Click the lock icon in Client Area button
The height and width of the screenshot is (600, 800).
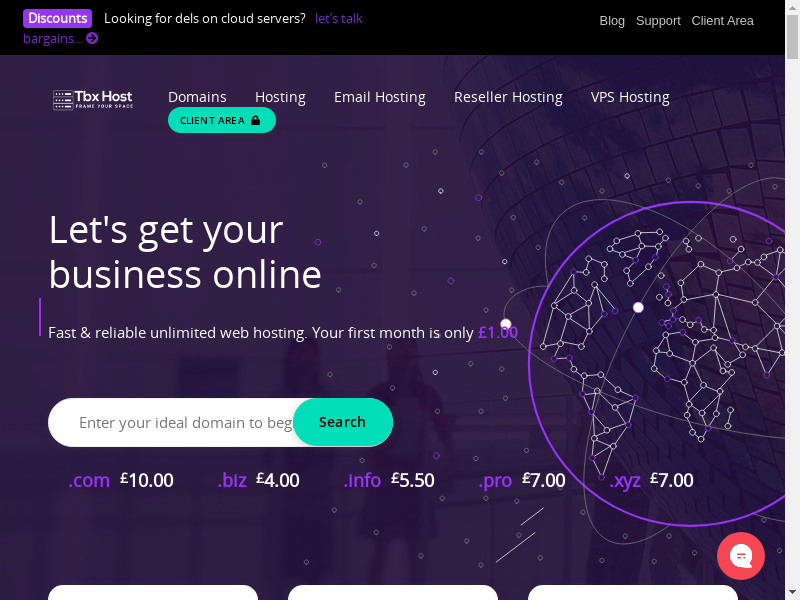tap(256, 120)
